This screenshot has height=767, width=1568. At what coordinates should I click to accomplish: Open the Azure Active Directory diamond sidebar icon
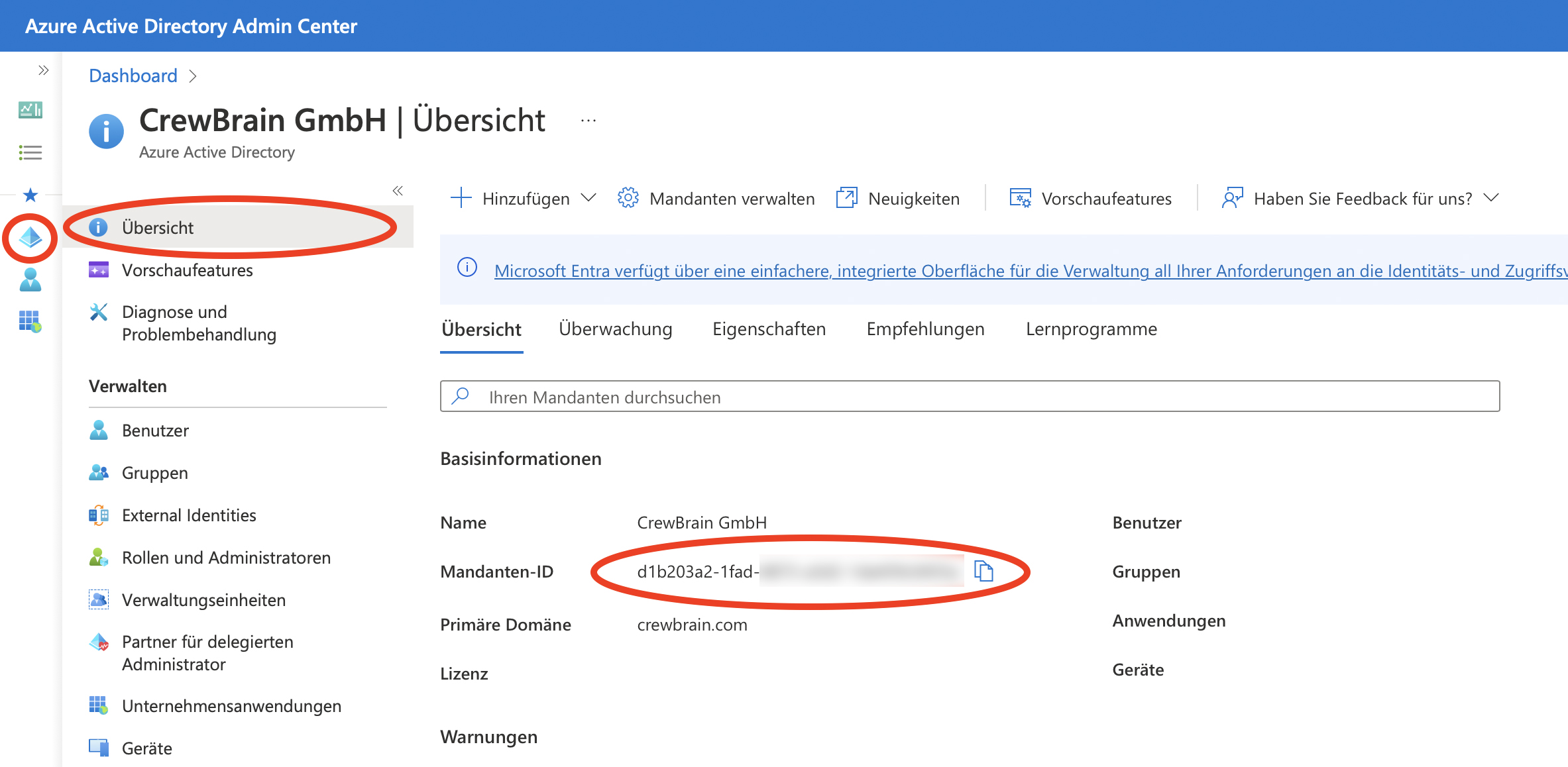(30, 237)
